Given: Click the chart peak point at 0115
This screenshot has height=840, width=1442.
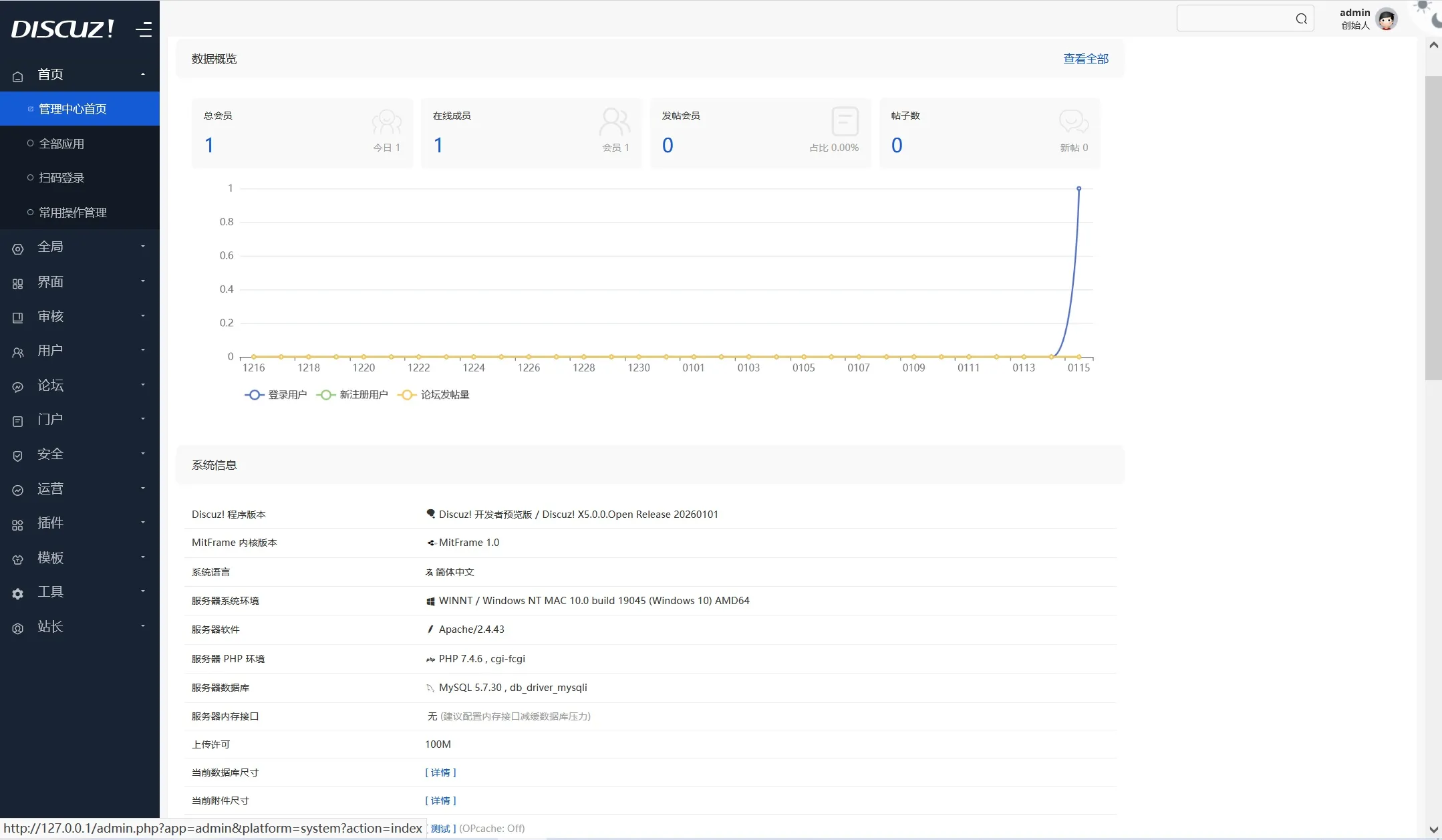Looking at the screenshot, I should pos(1078,189).
